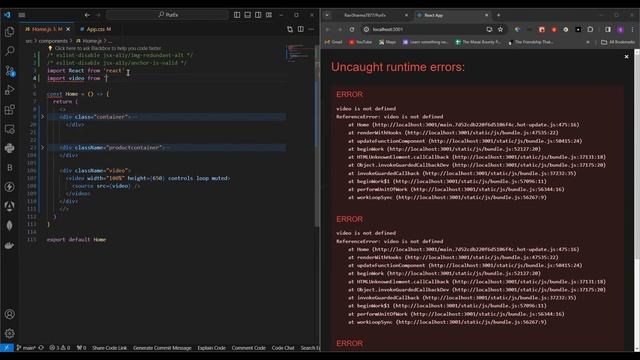Open VS Code hamburger menu
Viewport: 640px width, 360px height.
[x=22, y=15]
